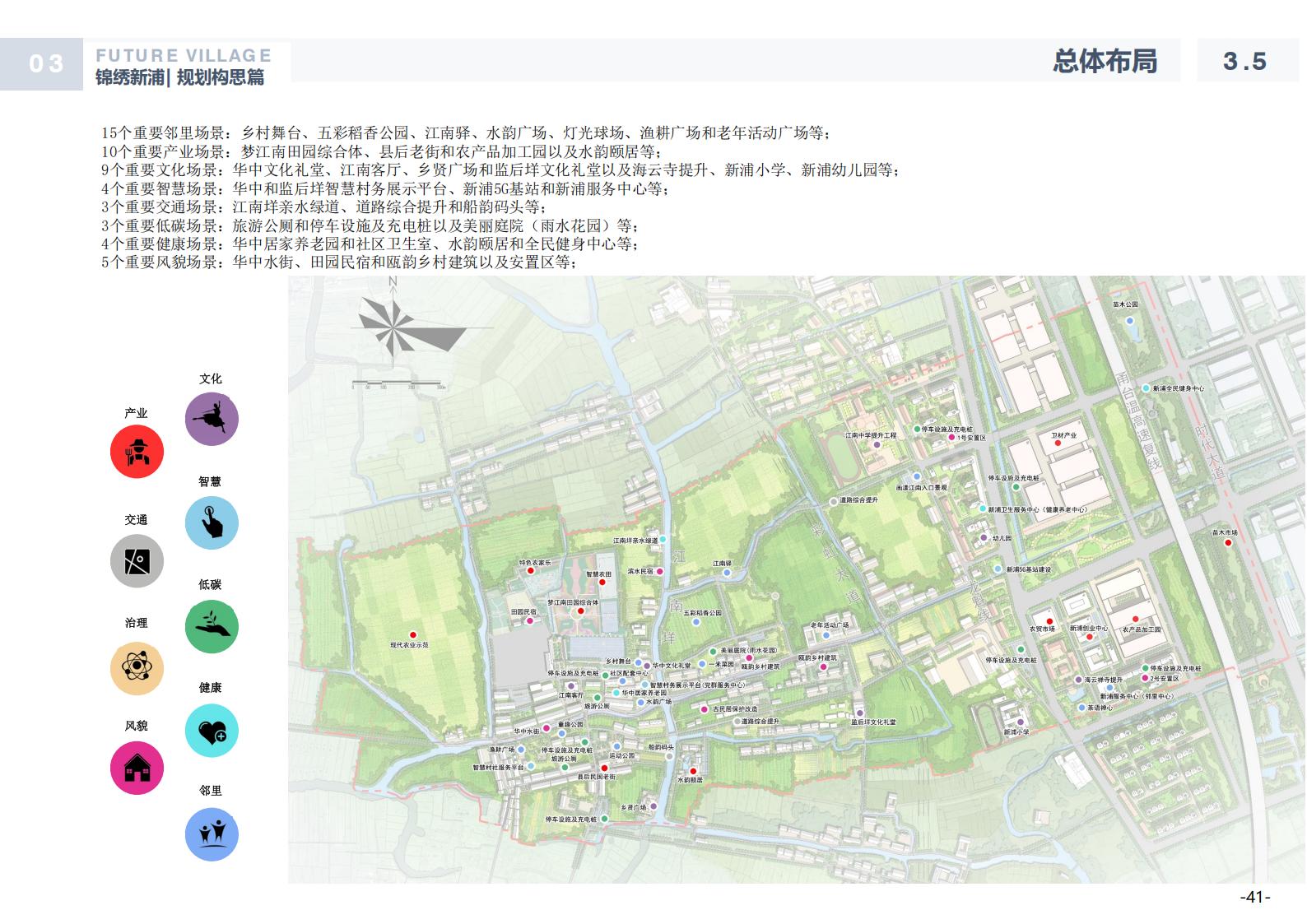
Task: Select the line starting 10个重要产业场景
Action: tap(381, 152)
